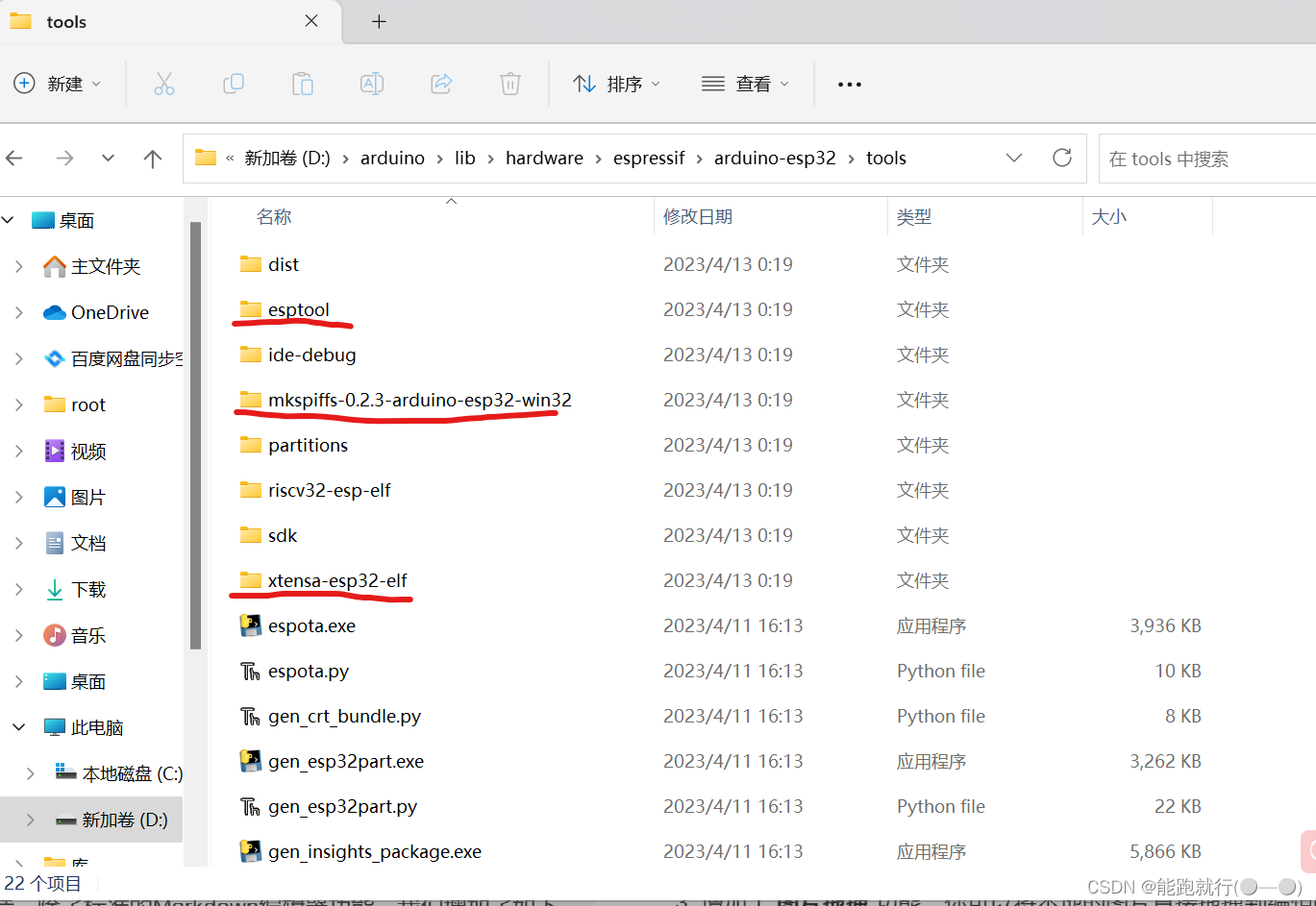Image resolution: width=1316 pixels, height=906 pixels.
Task: Click the Share icon in toolbar
Action: [x=441, y=84]
